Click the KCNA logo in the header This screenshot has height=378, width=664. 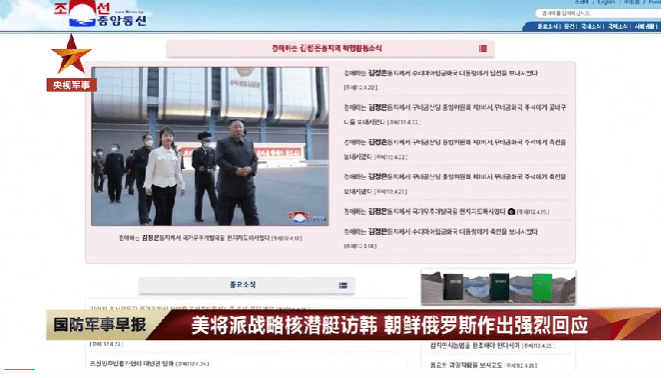pos(101,14)
